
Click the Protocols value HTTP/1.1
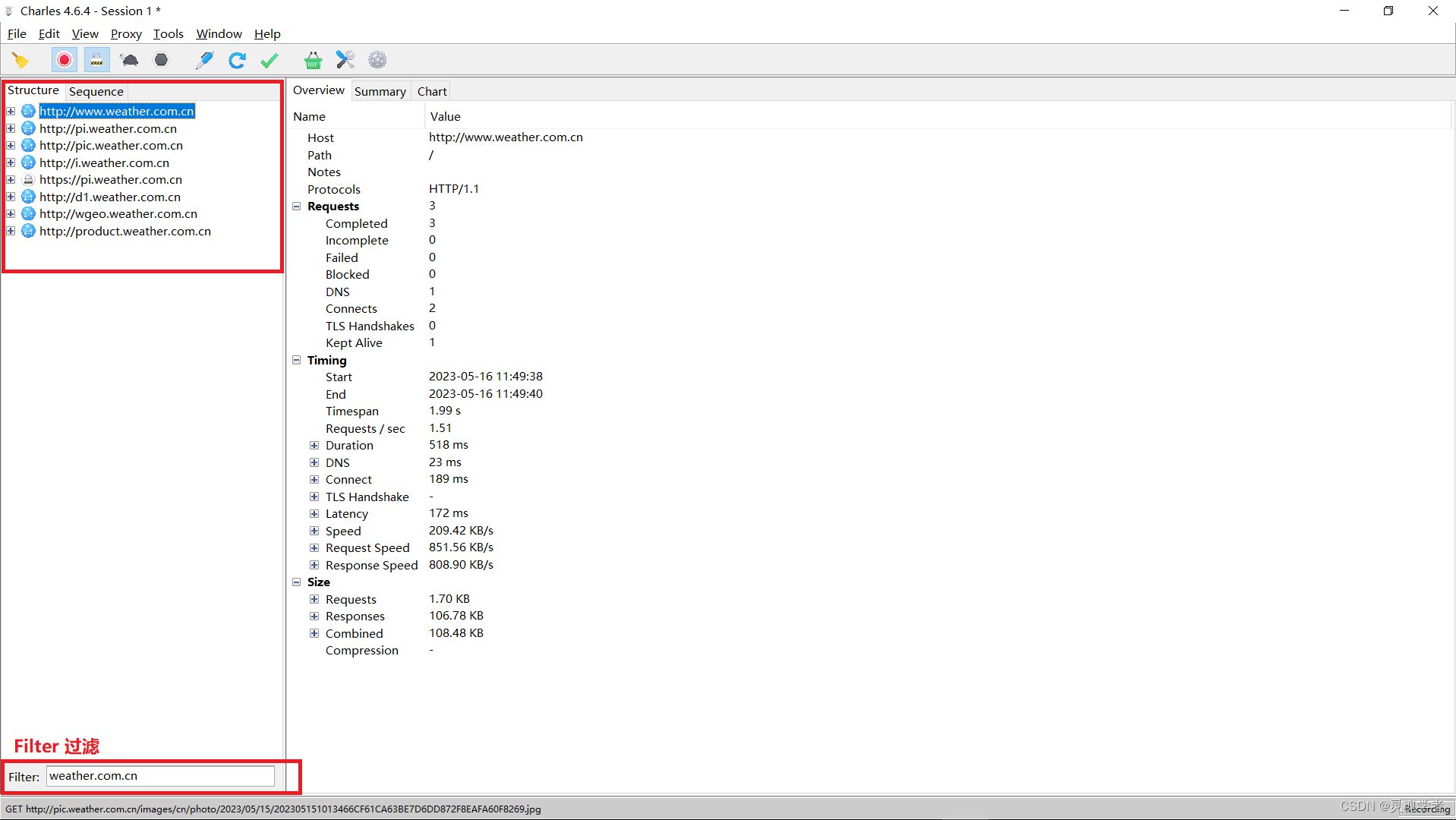[454, 189]
